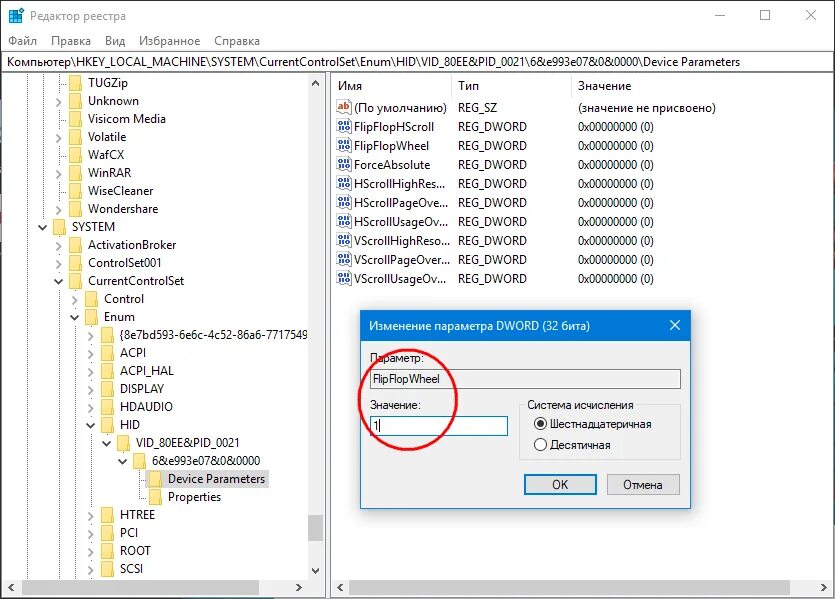Collapse the Enum node
The width and height of the screenshot is (835, 599).
click(x=75, y=317)
